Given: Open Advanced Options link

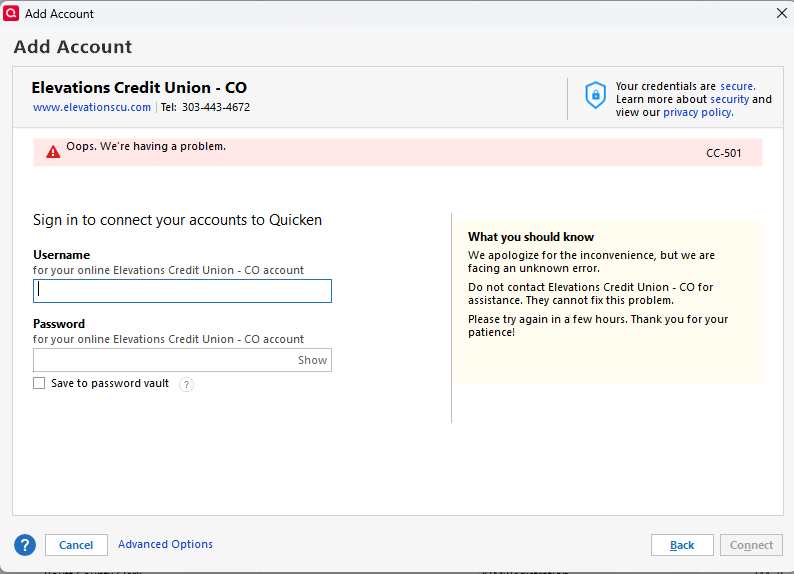Looking at the screenshot, I should coord(165,544).
